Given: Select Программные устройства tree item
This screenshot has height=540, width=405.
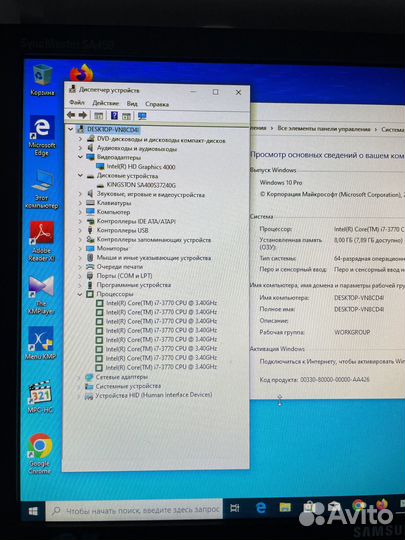Looking at the screenshot, I should click(134, 285).
